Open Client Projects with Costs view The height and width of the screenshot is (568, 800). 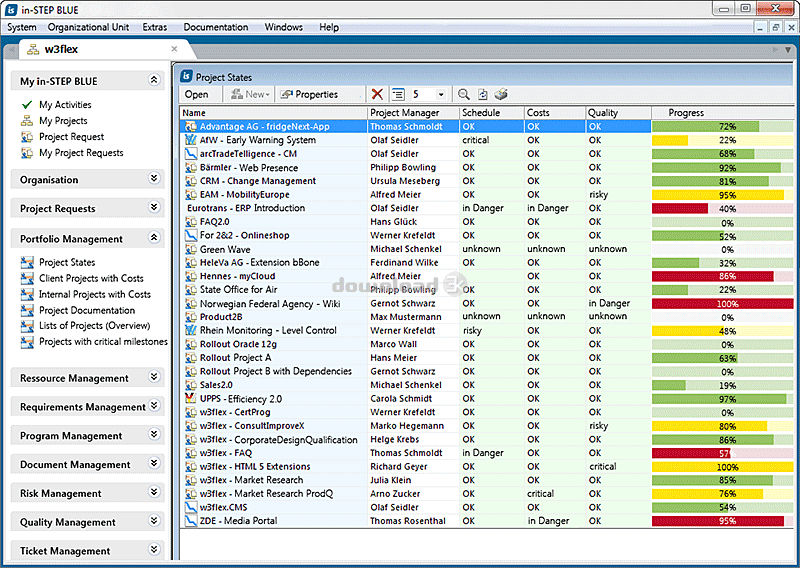(x=91, y=279)
